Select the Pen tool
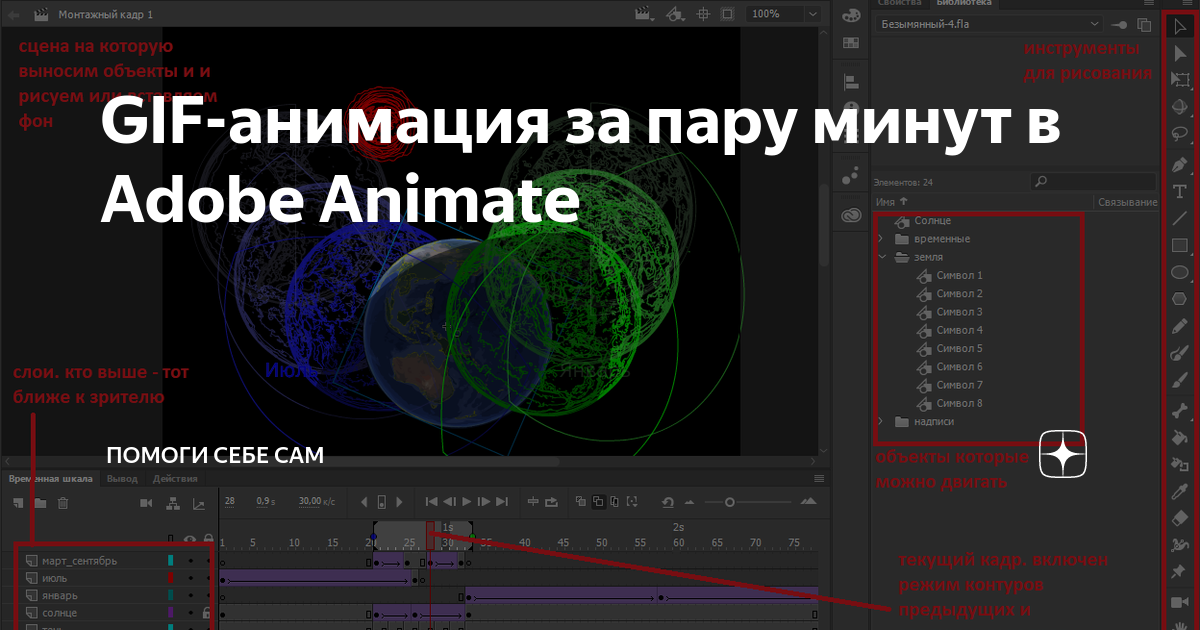This screenshot has height=630, width=1200. point(1179,164)
